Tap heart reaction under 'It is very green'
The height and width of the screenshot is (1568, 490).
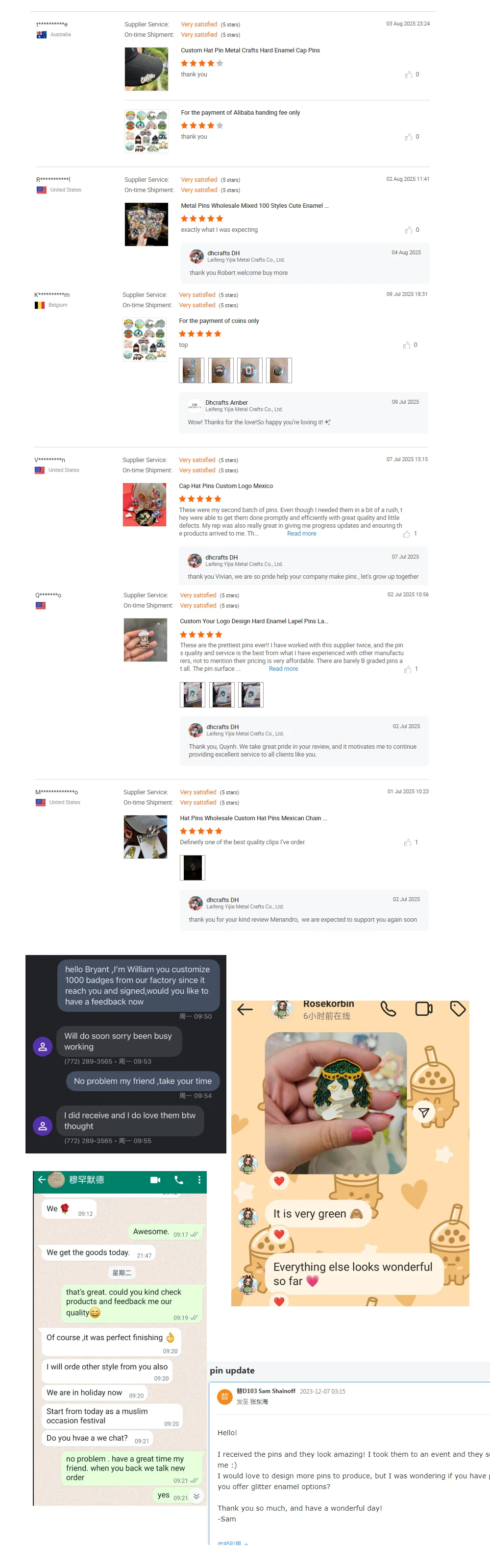click(x=279, y=1234)
